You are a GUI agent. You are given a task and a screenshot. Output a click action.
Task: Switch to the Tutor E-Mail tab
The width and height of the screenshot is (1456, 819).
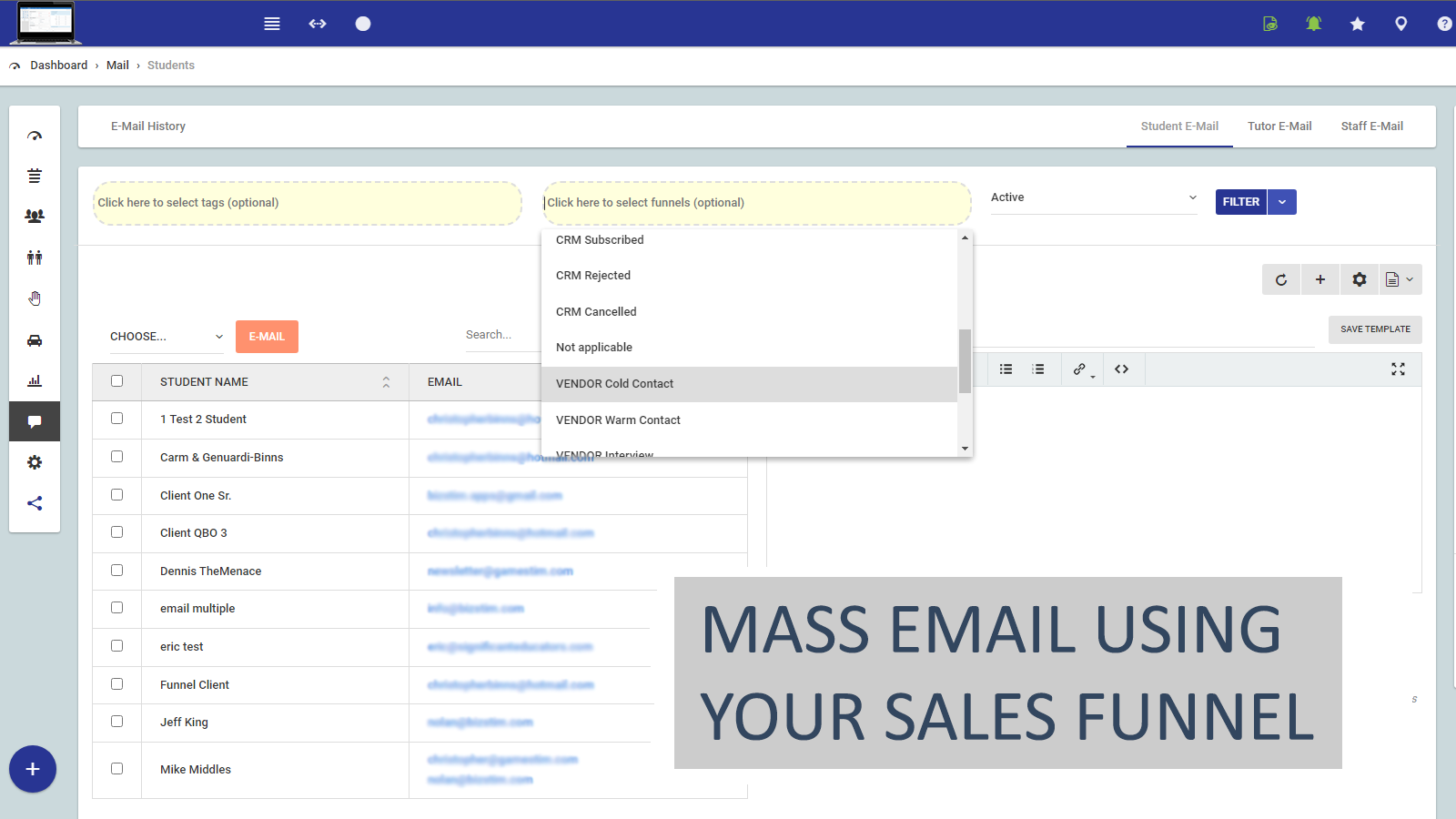click(1279, 126)
